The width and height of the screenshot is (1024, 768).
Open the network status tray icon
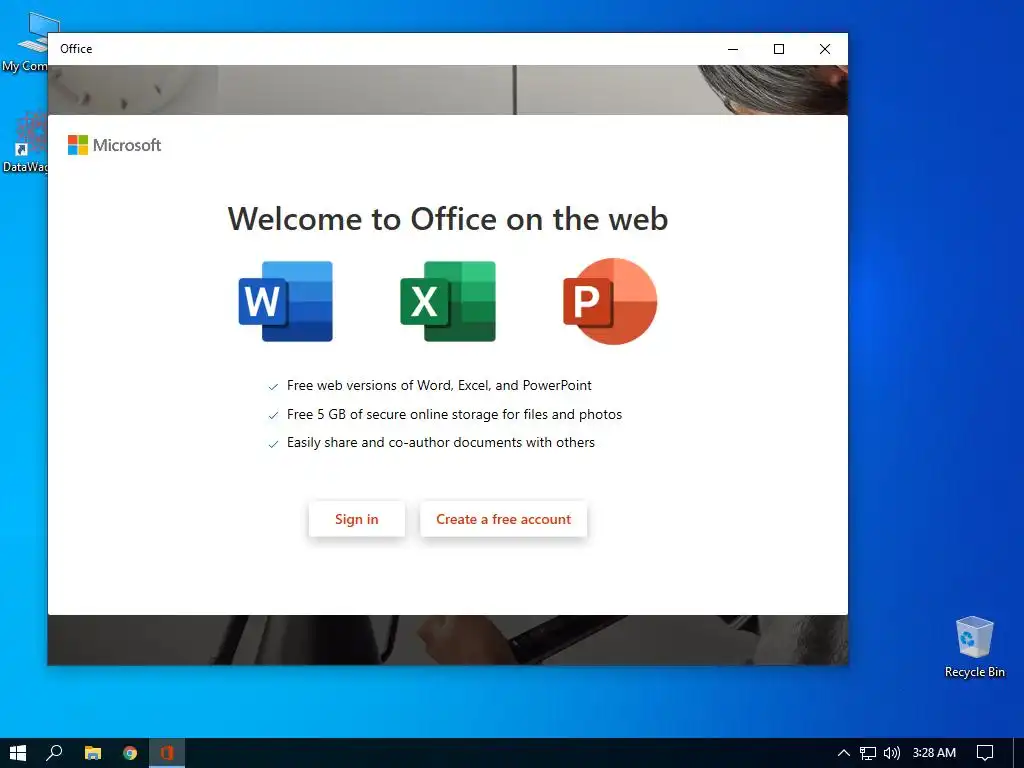[867, 753]
